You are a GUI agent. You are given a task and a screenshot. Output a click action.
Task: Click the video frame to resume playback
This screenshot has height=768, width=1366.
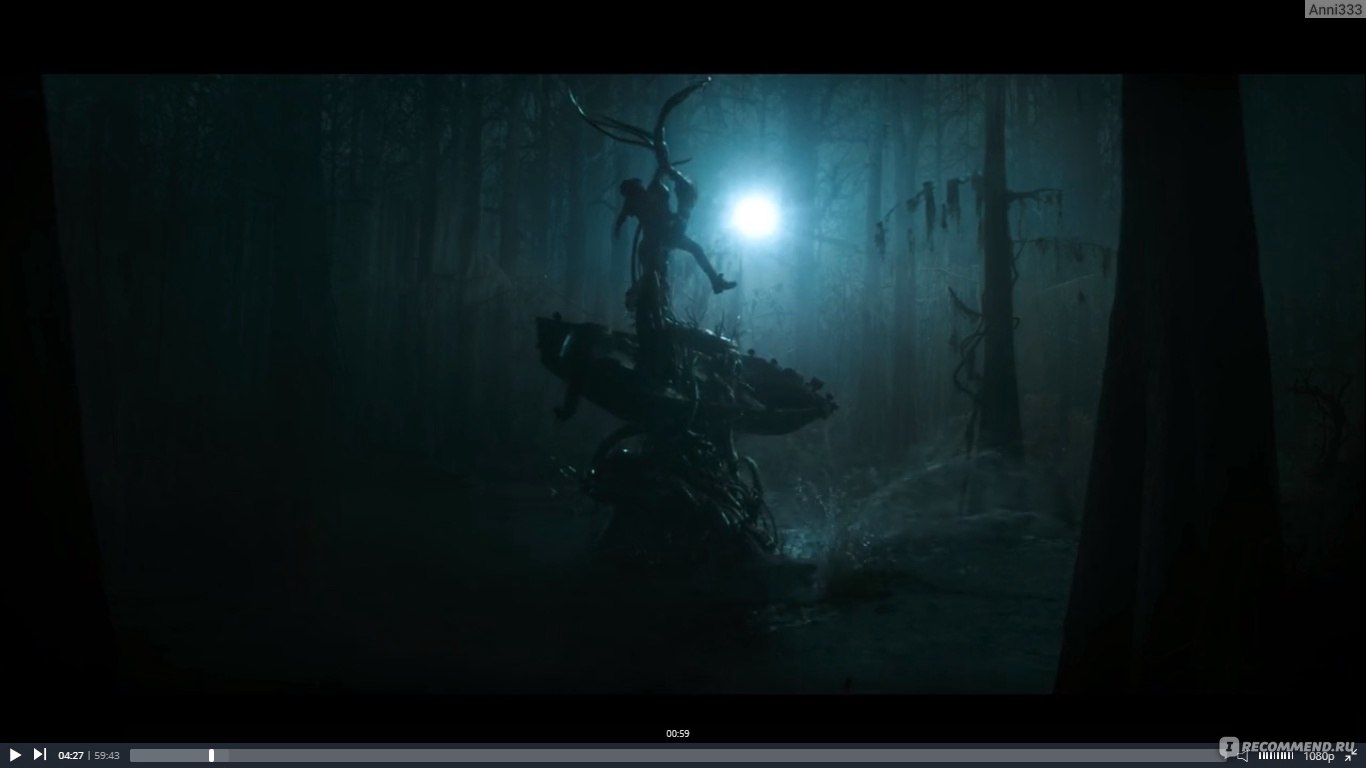point(683,384)
